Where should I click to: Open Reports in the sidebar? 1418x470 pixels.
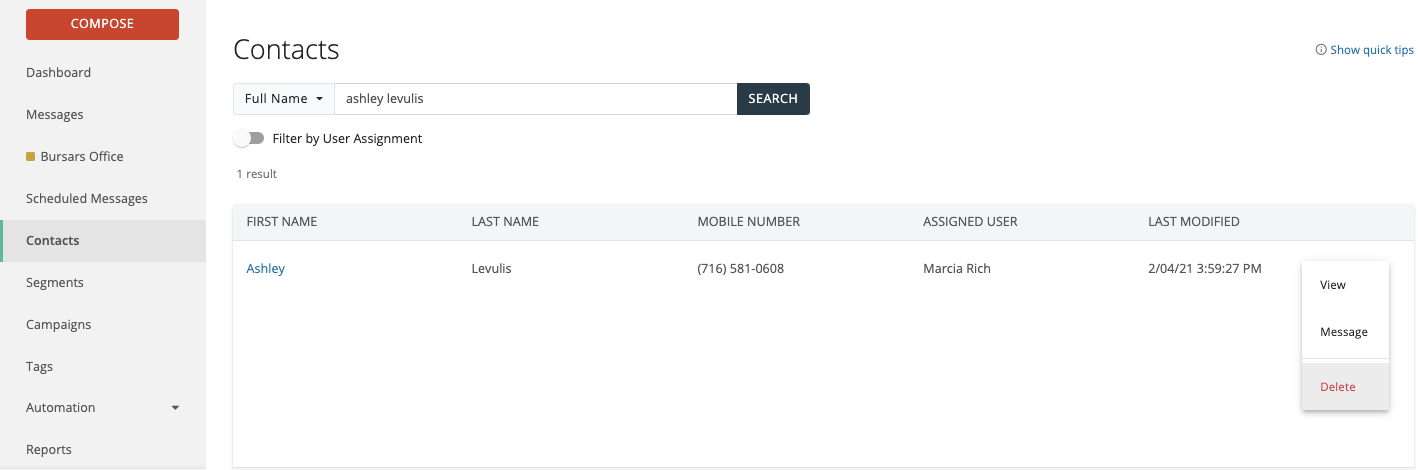tap(49, 449)
